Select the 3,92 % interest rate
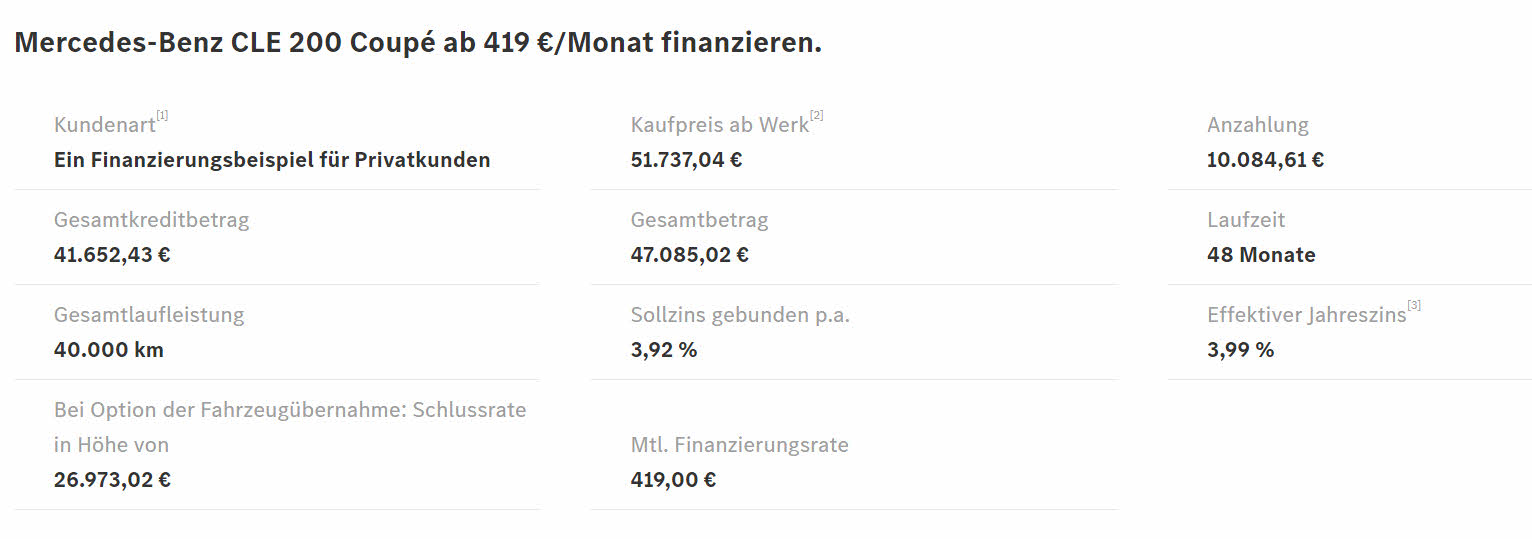1532x539 pixels. 664,350
